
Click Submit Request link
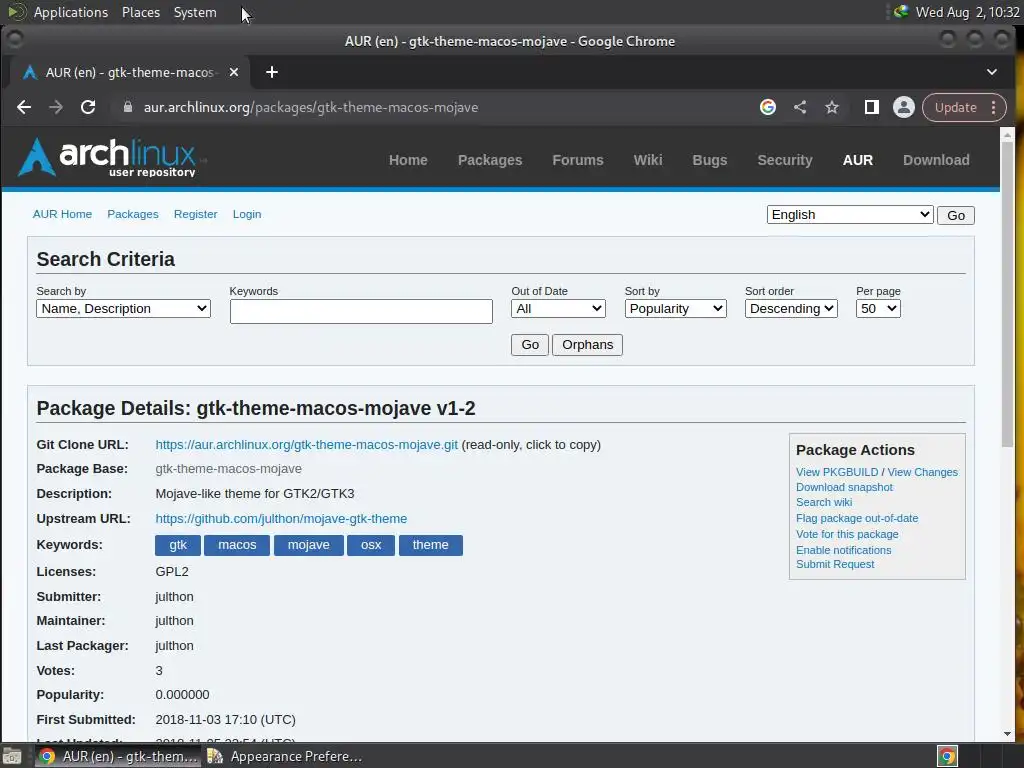tap(835, 564)
